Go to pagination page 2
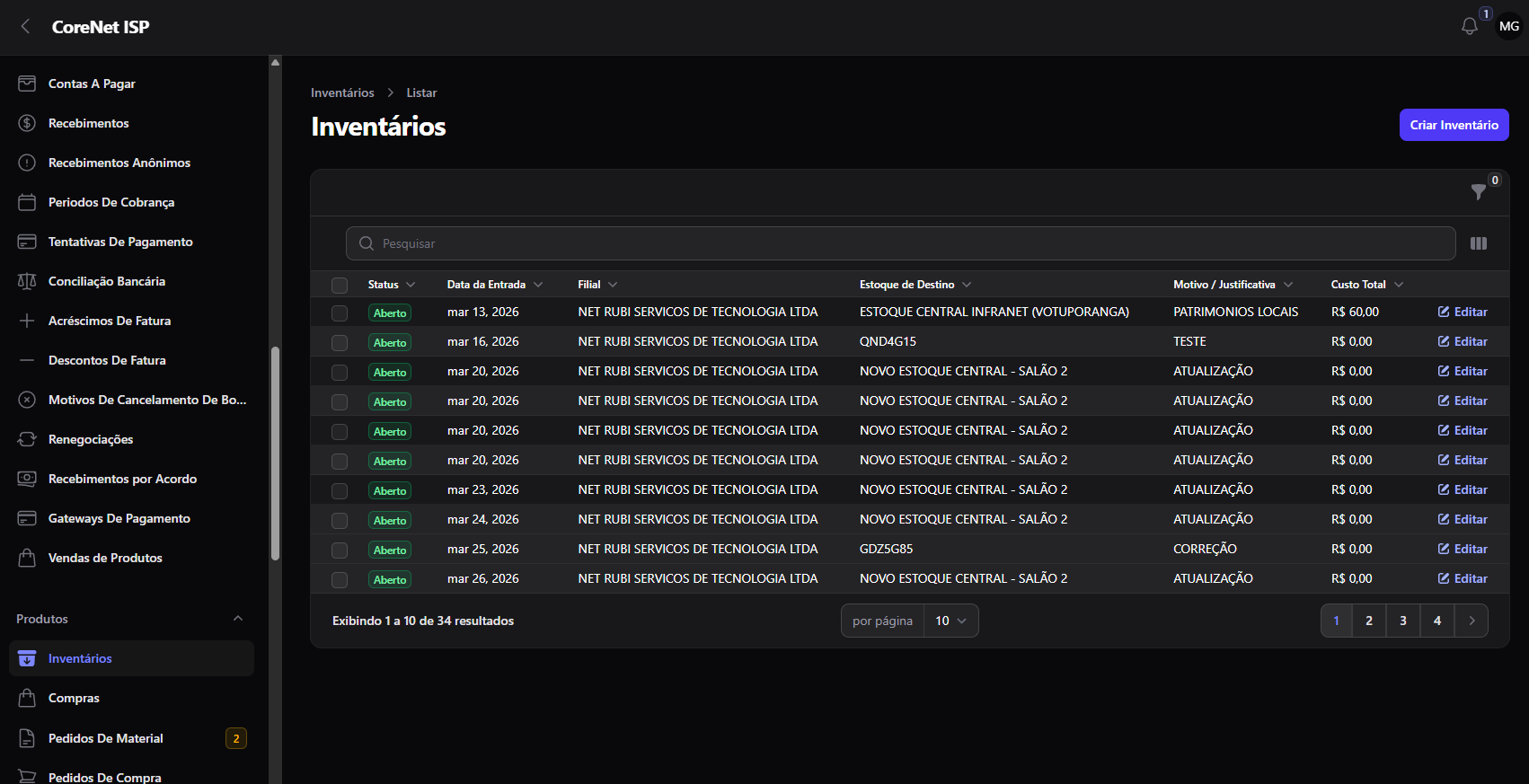This screenshot has height=784, width=1529. 1369,621
